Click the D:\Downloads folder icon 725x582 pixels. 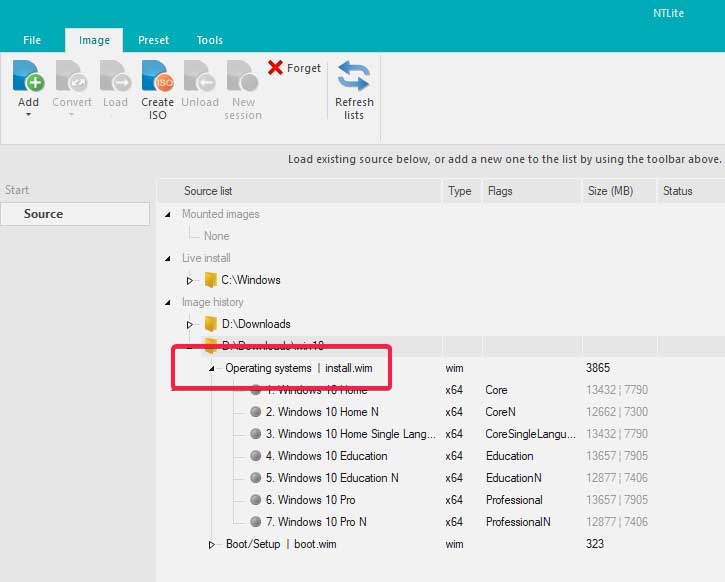point(211,324)
